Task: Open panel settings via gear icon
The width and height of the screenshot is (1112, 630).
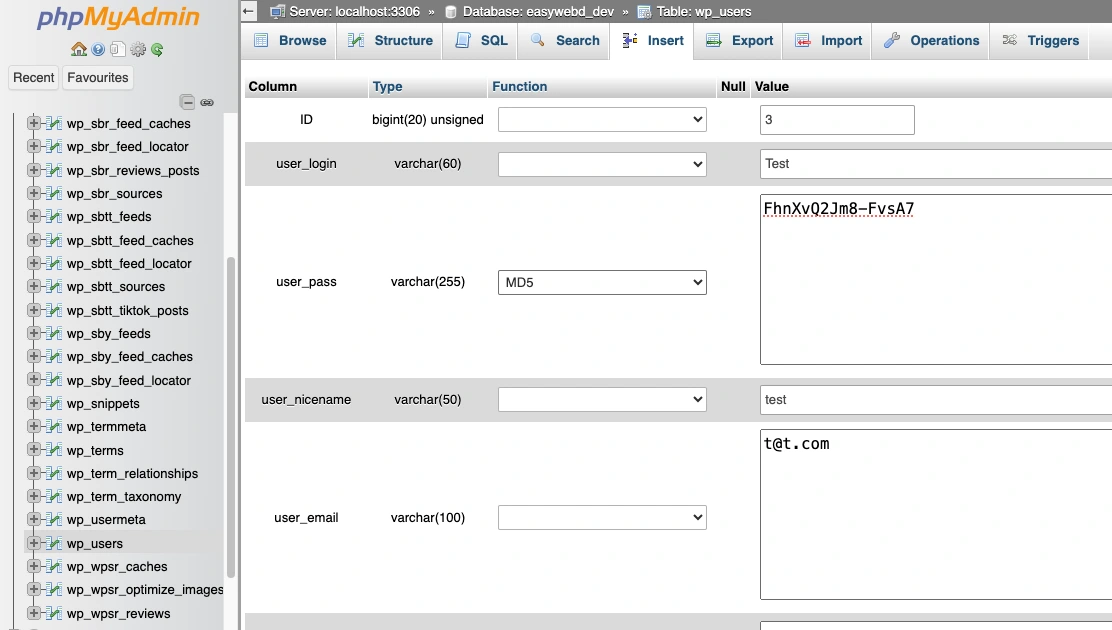Action: click(138, 48)
